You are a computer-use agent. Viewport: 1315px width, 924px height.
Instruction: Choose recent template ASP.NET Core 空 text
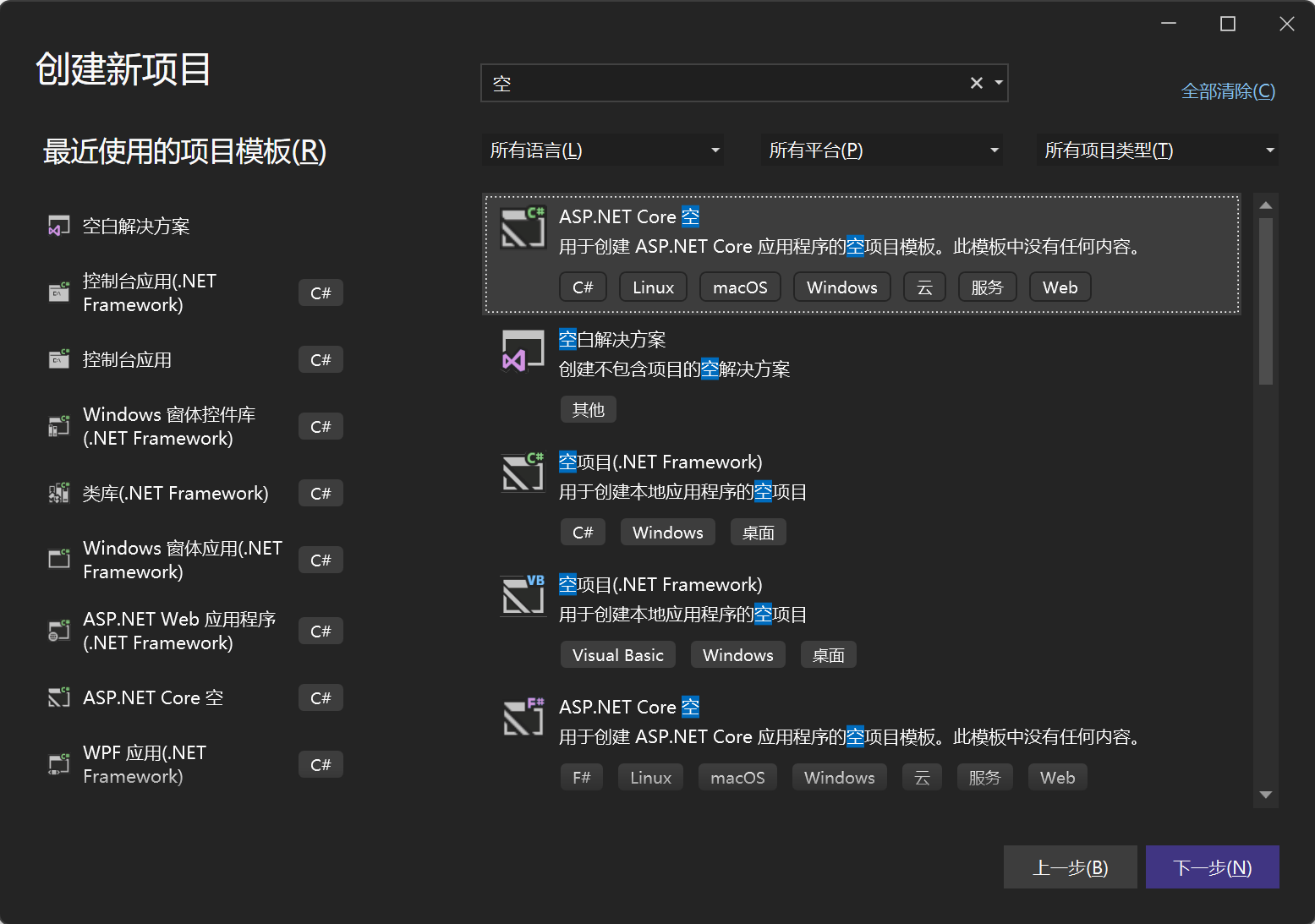point(153,698)
